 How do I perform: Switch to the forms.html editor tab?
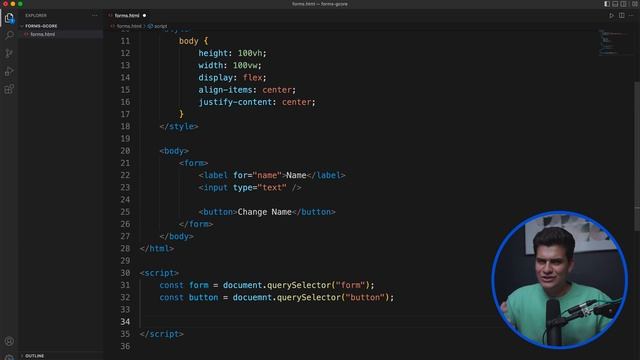pyautogui.click(x=127, y=16)
